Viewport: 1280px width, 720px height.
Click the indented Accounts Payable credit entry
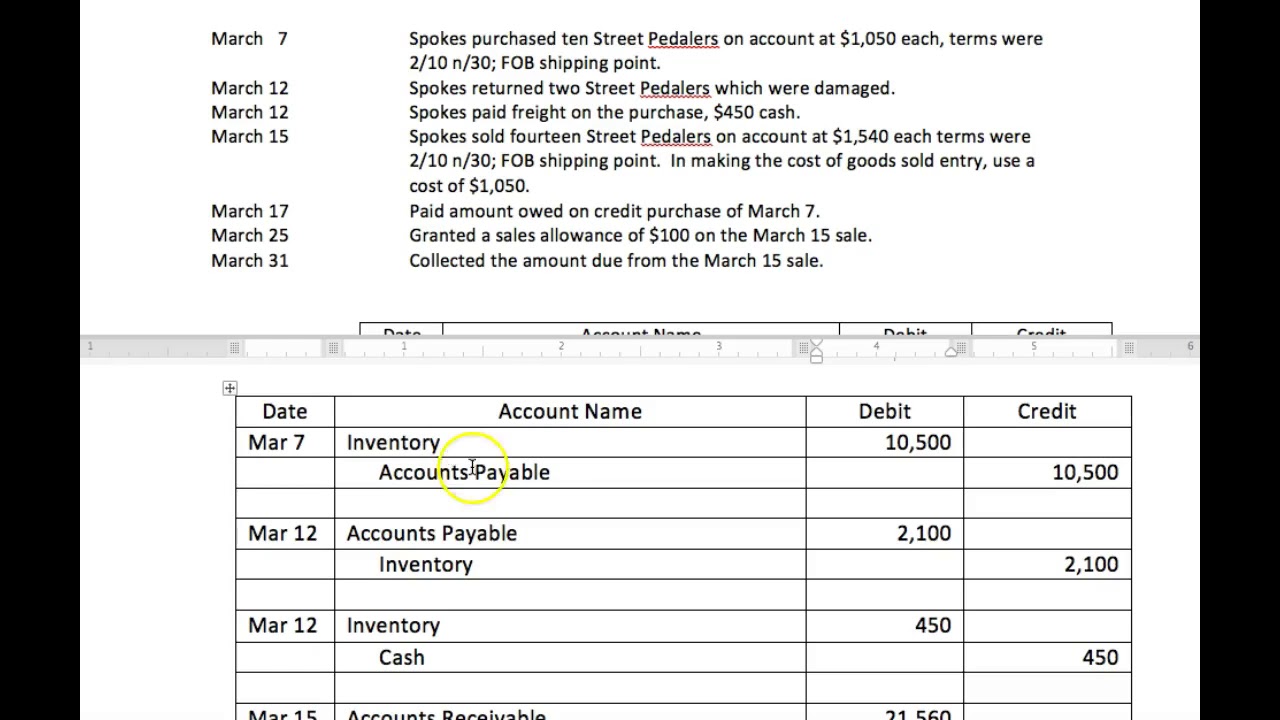click(464, 472)
